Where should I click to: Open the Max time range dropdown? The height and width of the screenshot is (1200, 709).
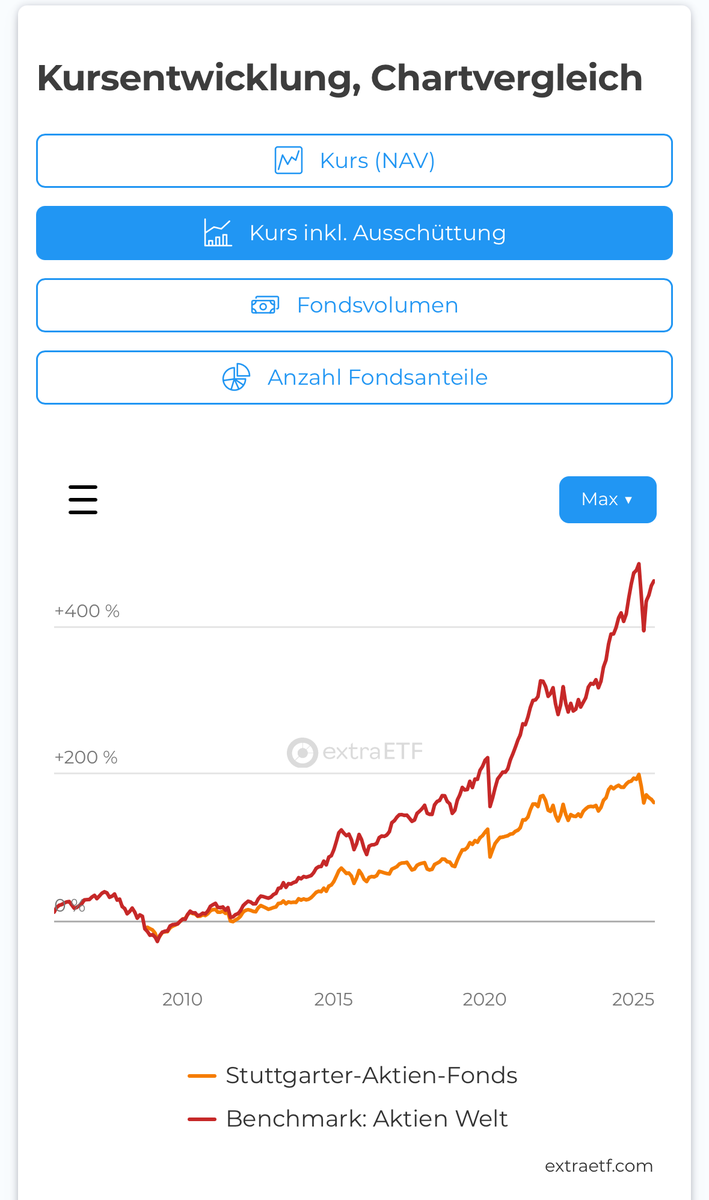point(608,499)
